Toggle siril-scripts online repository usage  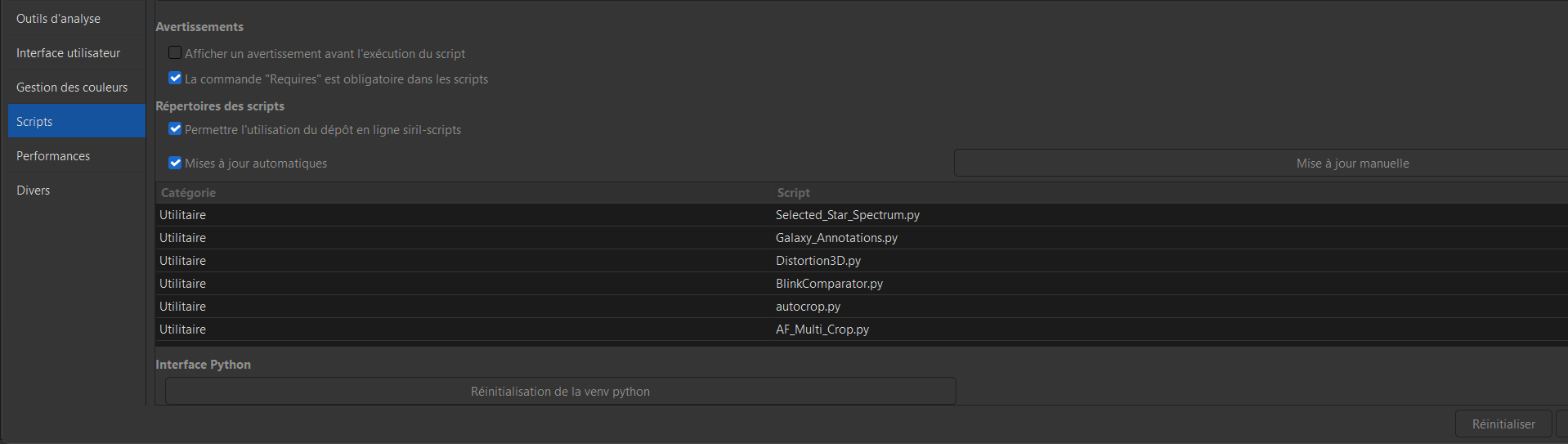click(x=175, y=129)
